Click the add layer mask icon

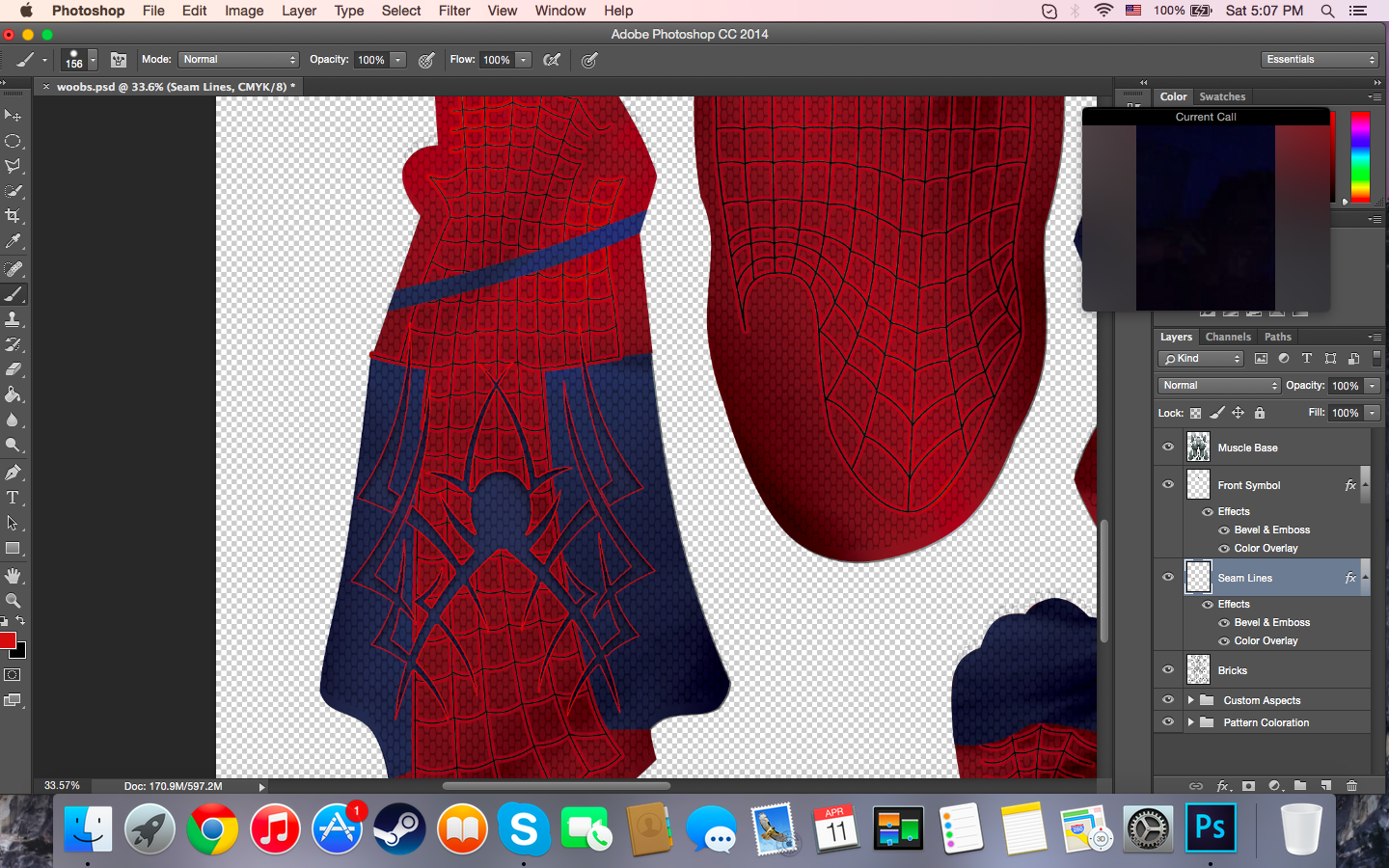[x=1248, y=786]
